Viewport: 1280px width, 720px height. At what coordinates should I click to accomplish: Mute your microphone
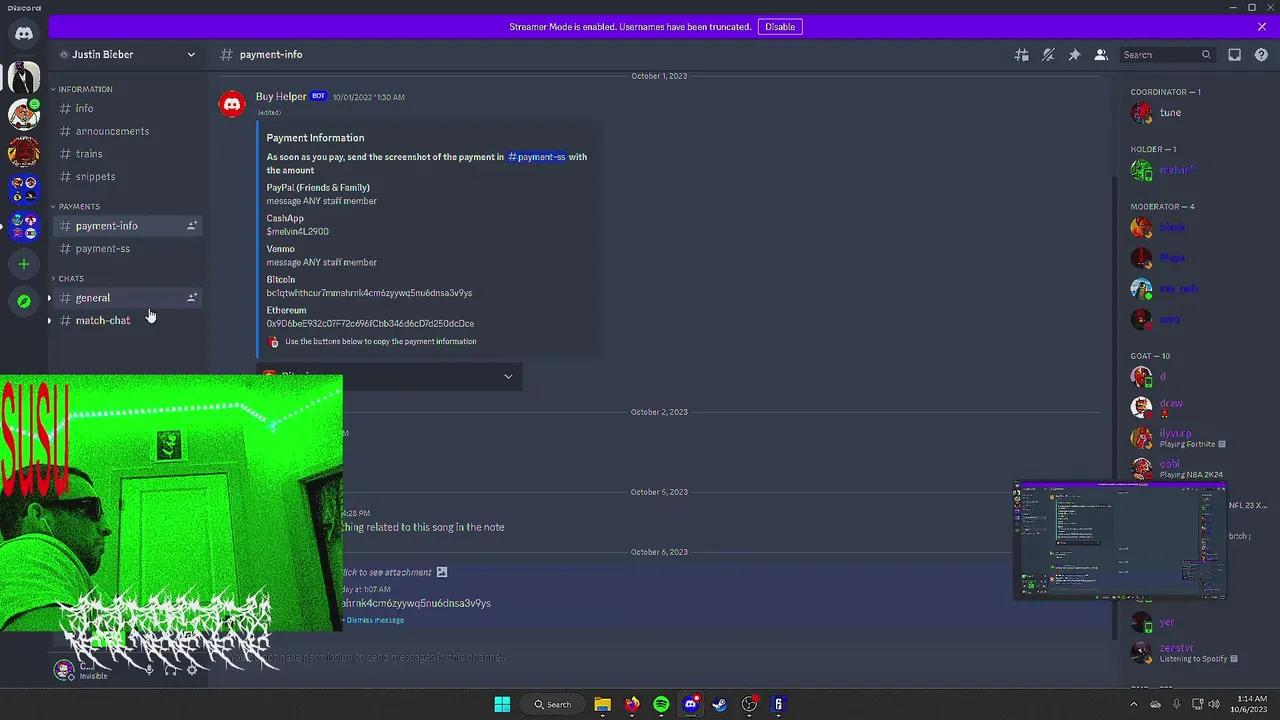coord(148,671)
